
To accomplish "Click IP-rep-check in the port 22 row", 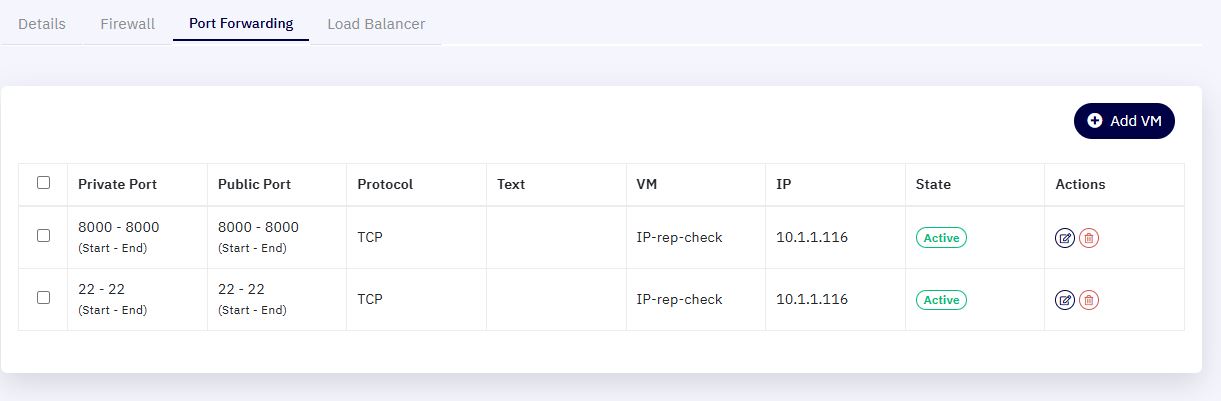I will [x=679, y=299].
